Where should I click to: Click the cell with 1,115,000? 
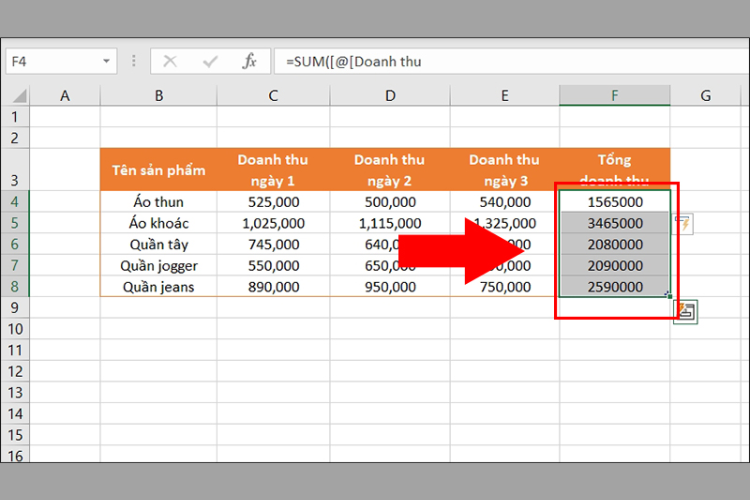click(x=390, y=223)
